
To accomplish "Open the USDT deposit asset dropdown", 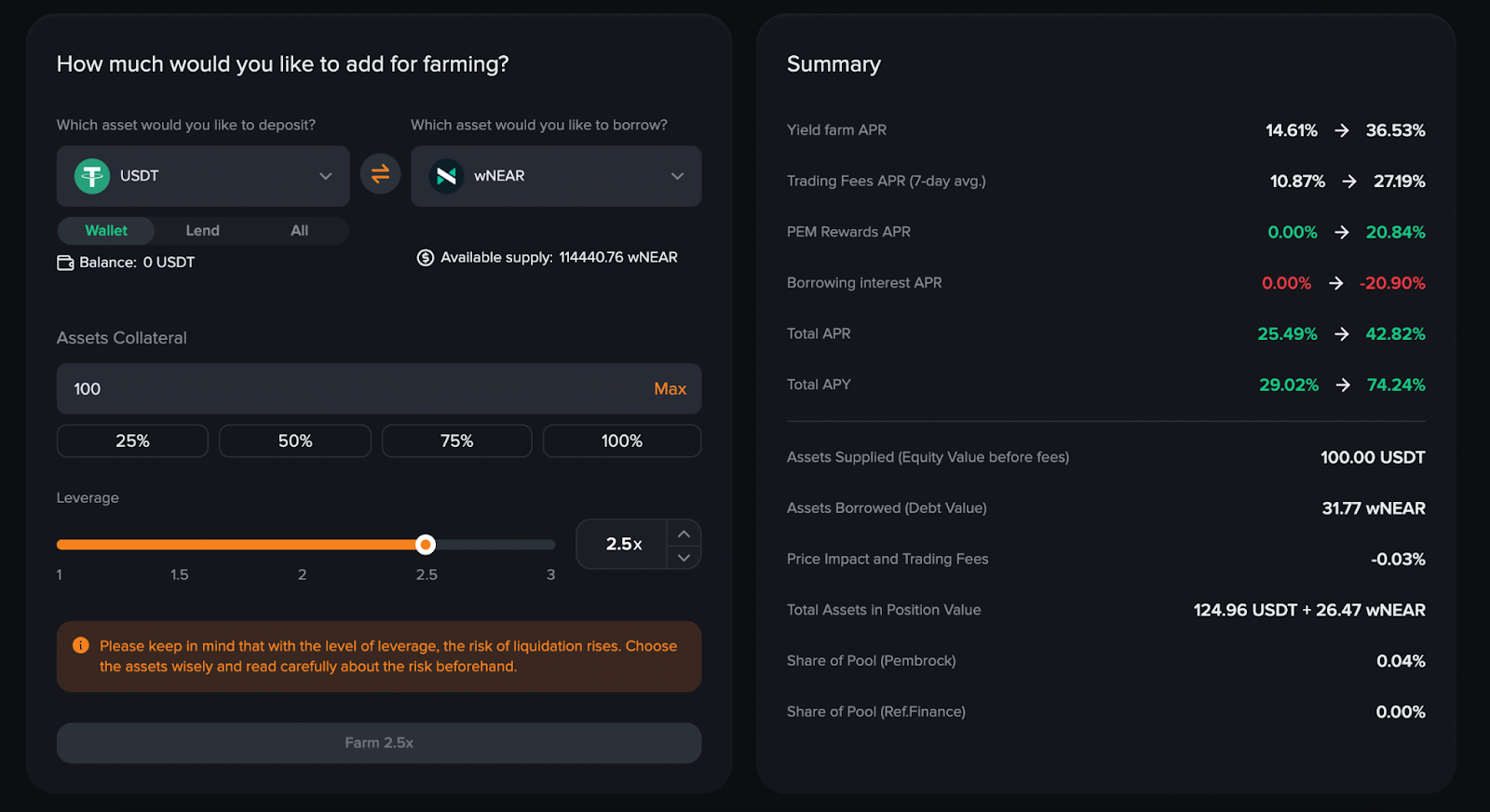I will point(325,176).
